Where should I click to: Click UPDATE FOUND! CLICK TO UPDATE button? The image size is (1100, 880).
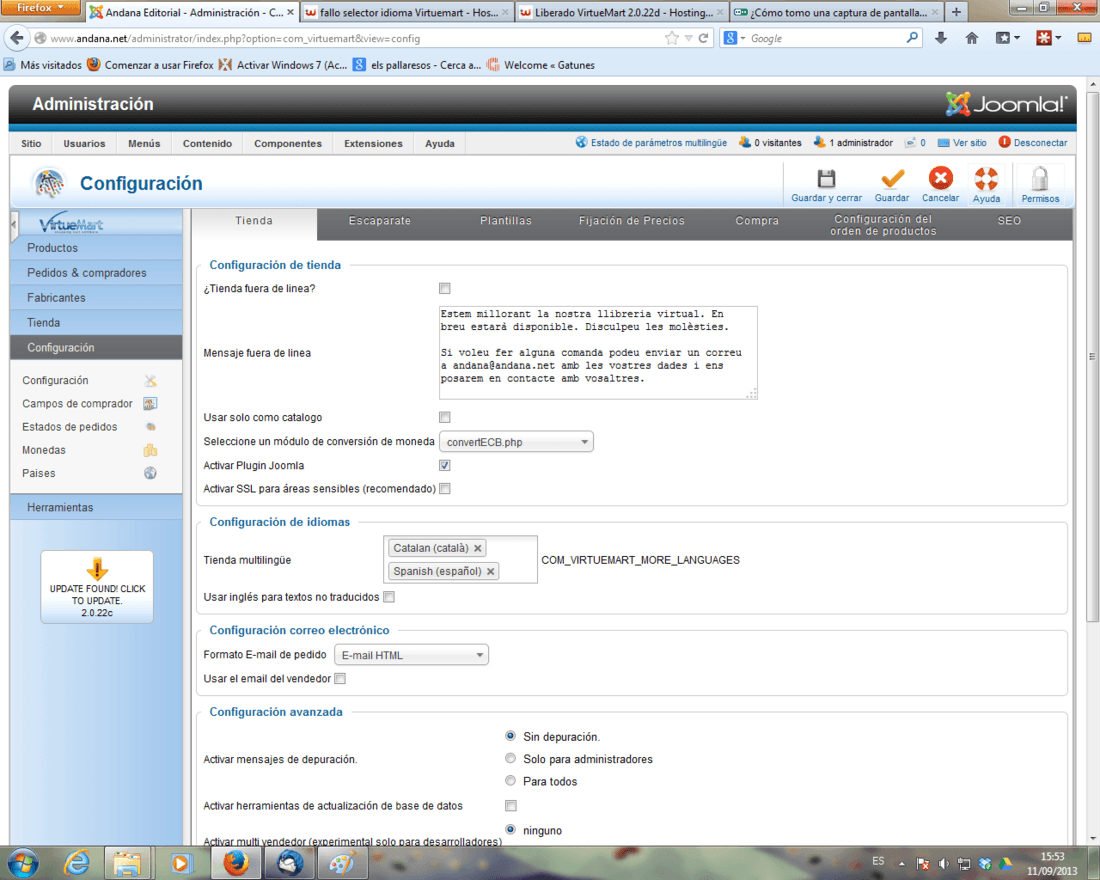(97, 587)
